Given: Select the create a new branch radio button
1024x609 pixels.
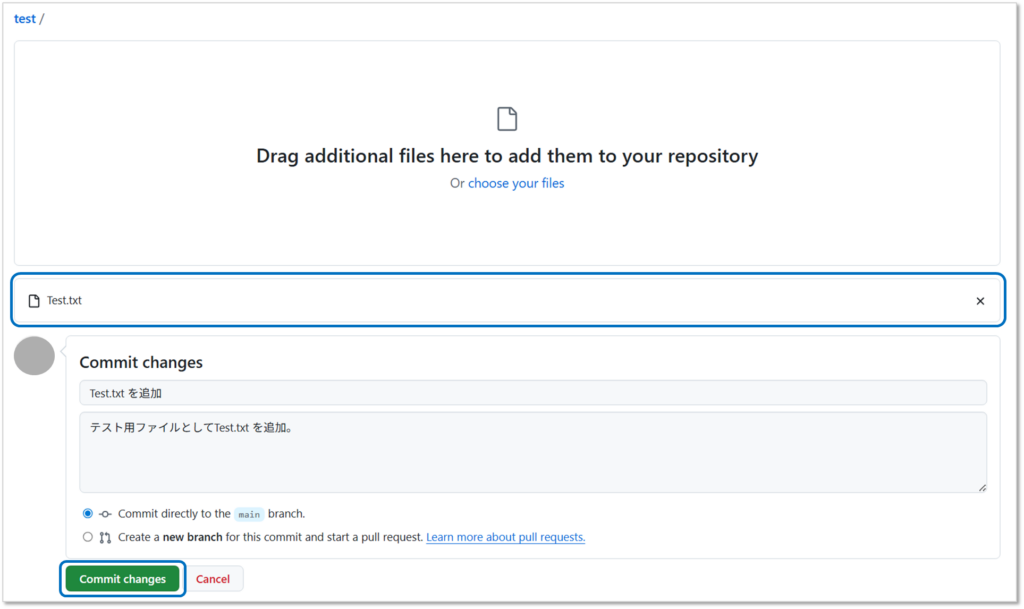Looking at the screenshot, I should (88, 537).
